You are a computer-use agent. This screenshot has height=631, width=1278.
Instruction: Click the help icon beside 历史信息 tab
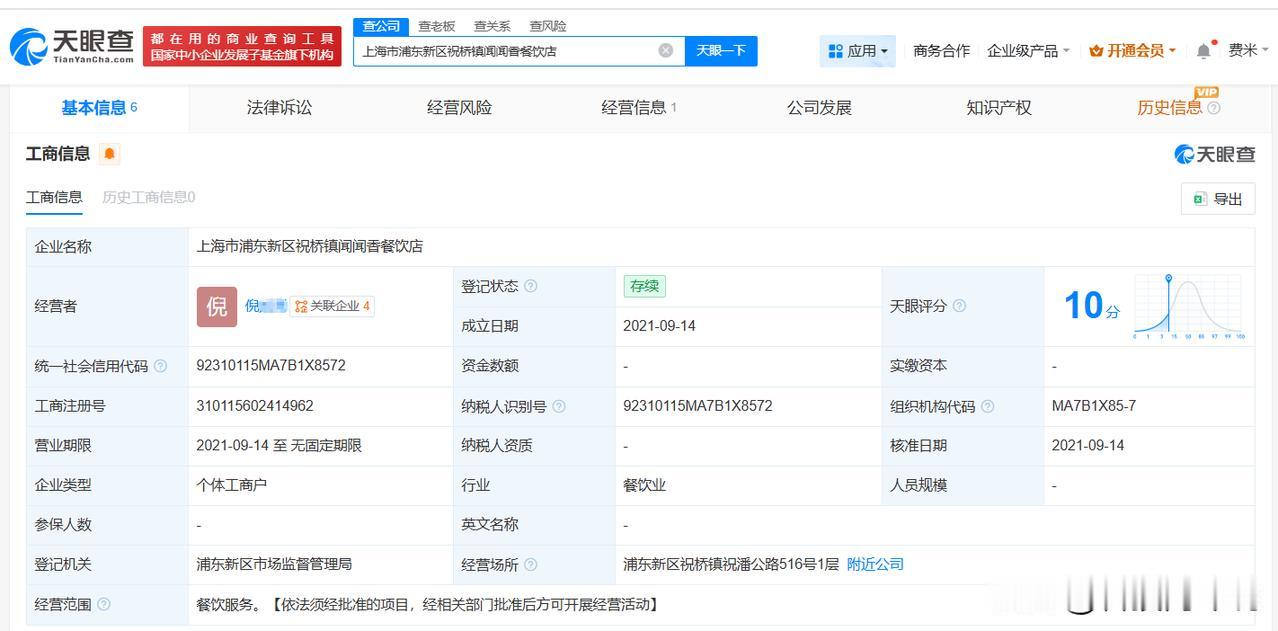pyautogui.click(x=1214, y=108)
